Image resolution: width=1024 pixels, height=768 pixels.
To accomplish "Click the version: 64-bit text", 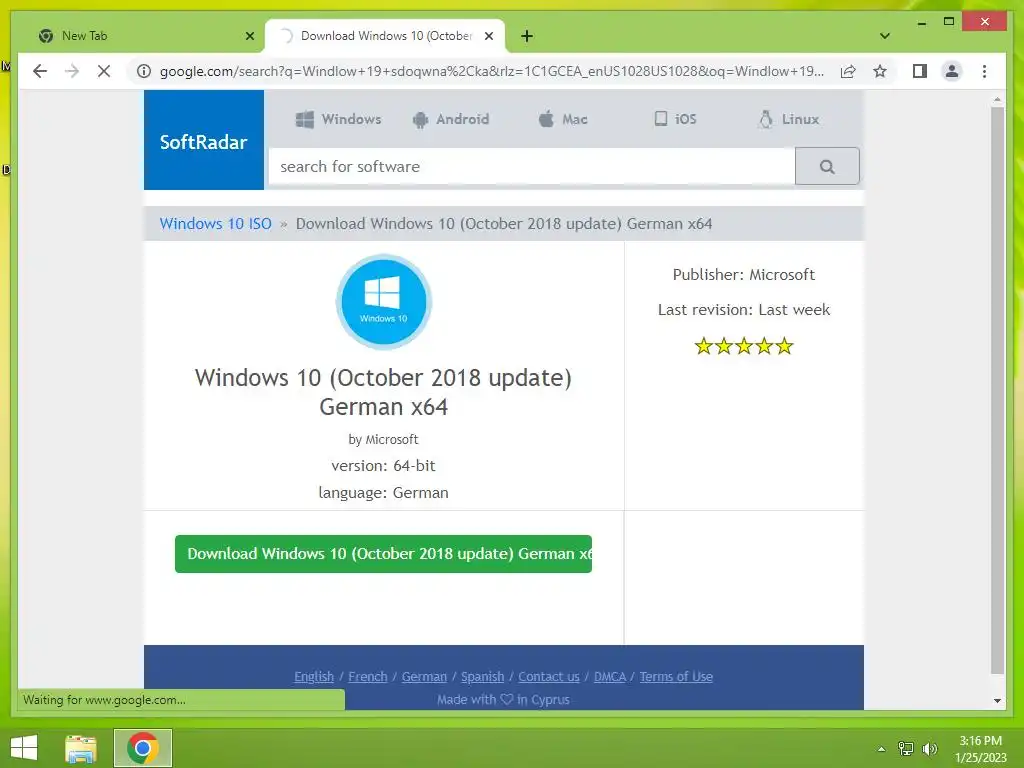I will click(x=383, y=466).
